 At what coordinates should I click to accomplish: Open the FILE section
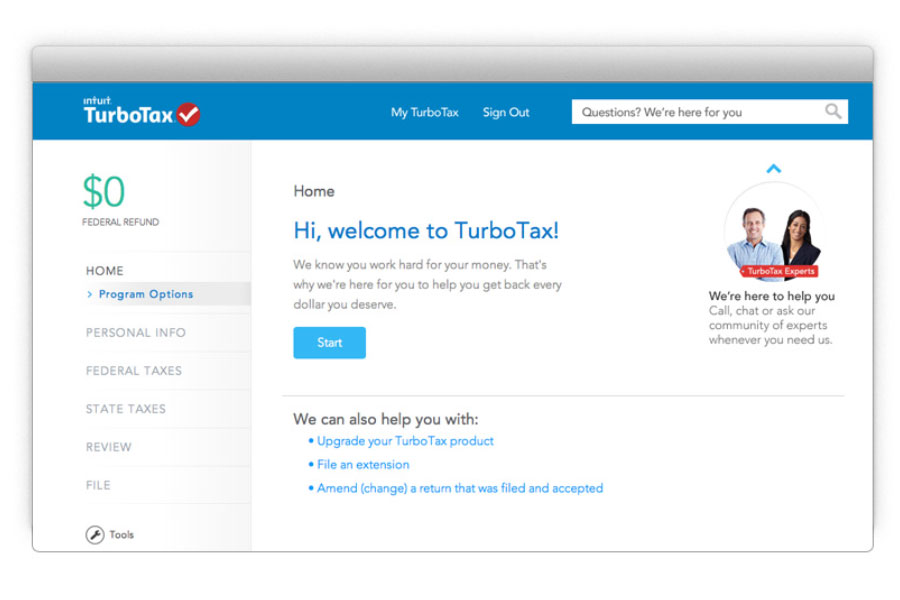(98, 485)
